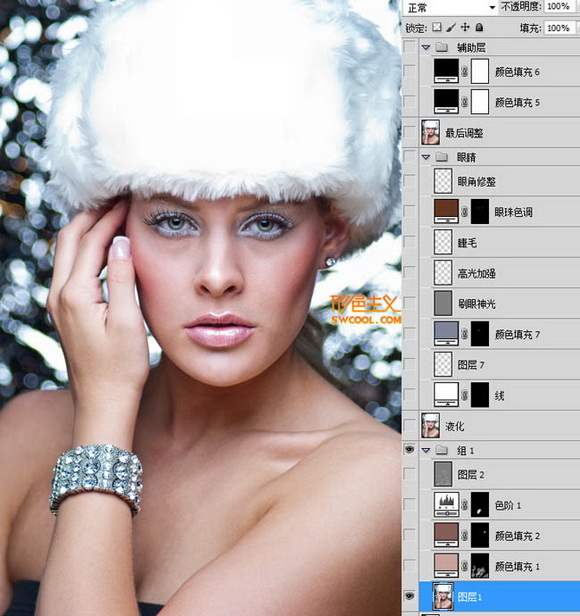The height and width of the screenshot is (616, 580).
Task: Open the 正常 blend mode dropdown
Action: 450,7
